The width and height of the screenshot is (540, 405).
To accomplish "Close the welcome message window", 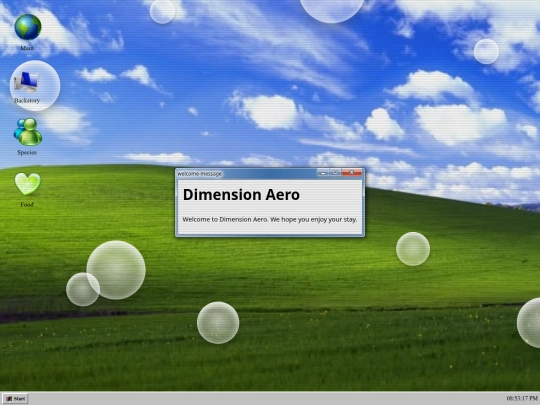I will (352, 173).
